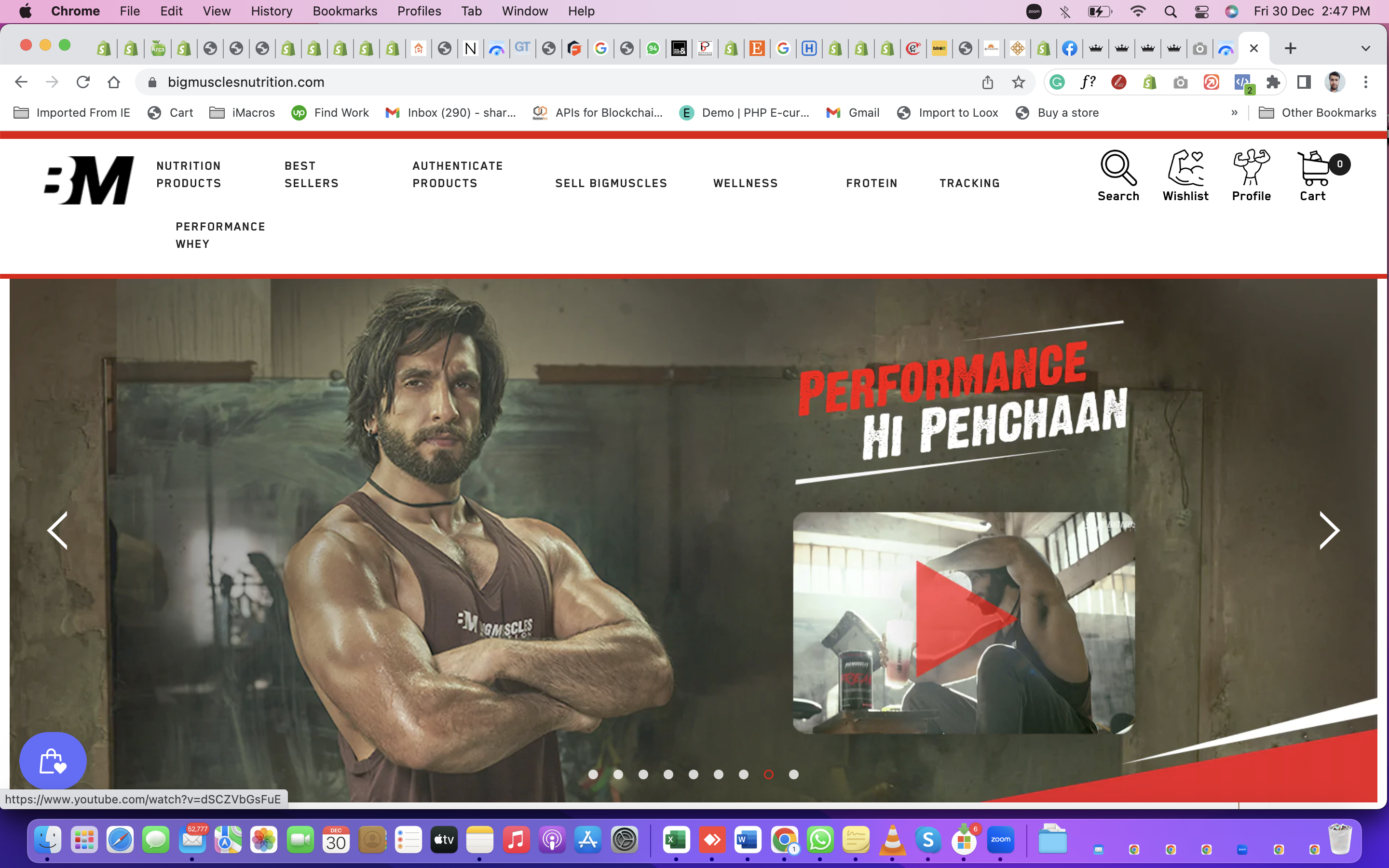Click the floating wishlist bag button

tap(53, 761)
